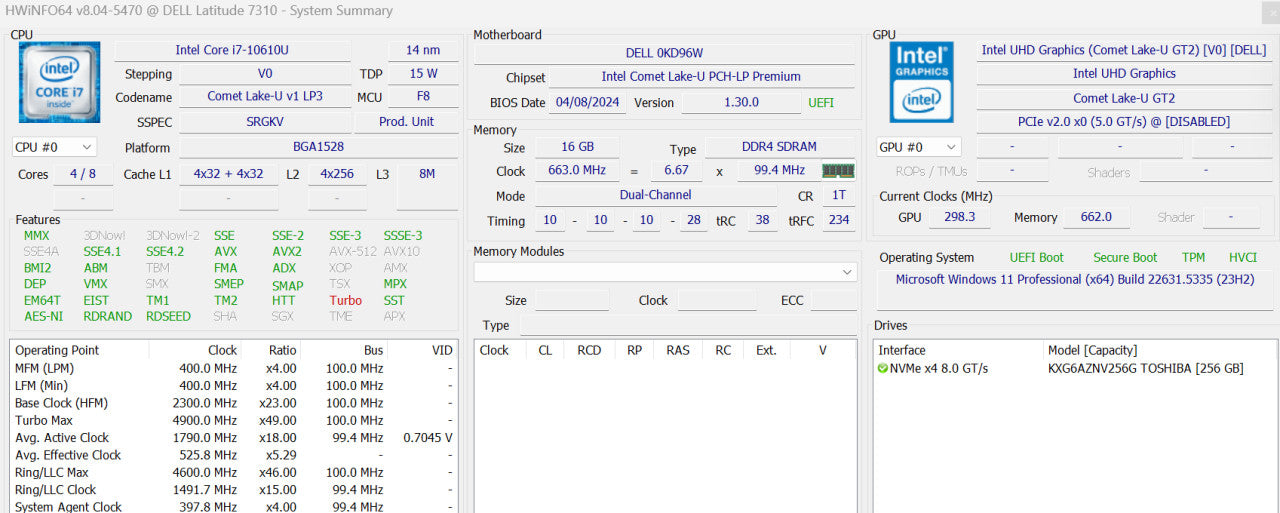
Task: Click the 14 nm process field
Action: [423, 50]
